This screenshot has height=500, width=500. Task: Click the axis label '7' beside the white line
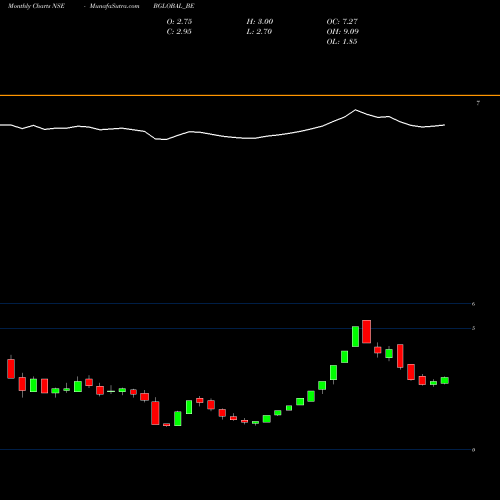point(478,103)
